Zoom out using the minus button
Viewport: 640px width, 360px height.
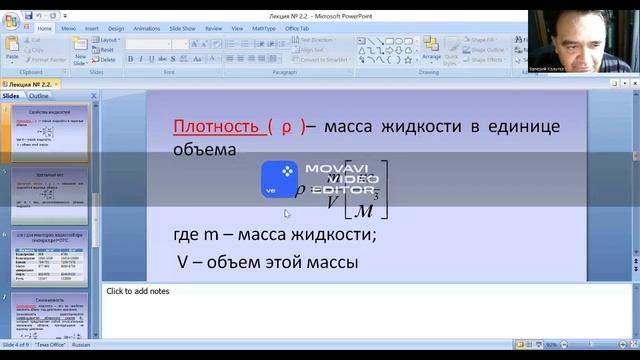pyautogui.click(x=564, y=344)
